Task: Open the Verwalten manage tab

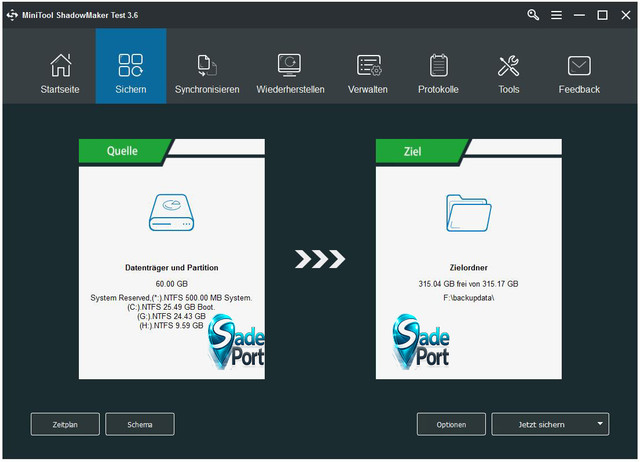Action: pyautogui.click(x=368, y=73)
